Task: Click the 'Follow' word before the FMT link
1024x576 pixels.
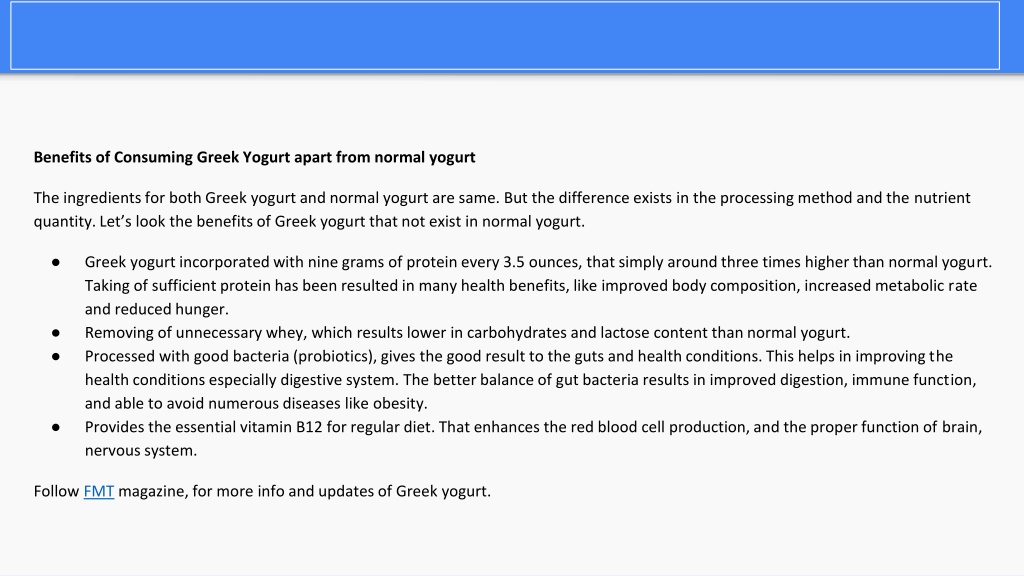Action: (x=56, y=491)
